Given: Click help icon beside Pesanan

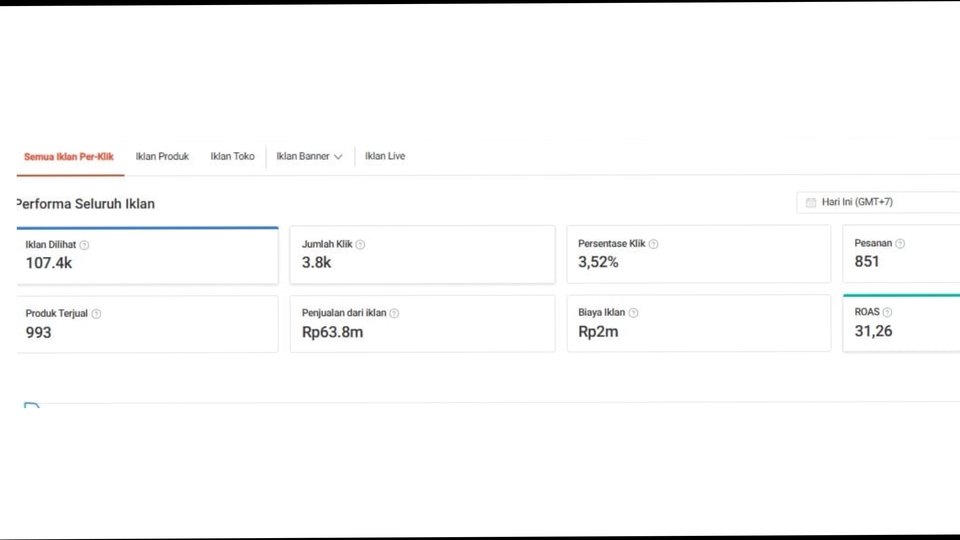Looking at the screenshot, I should 900,244.
